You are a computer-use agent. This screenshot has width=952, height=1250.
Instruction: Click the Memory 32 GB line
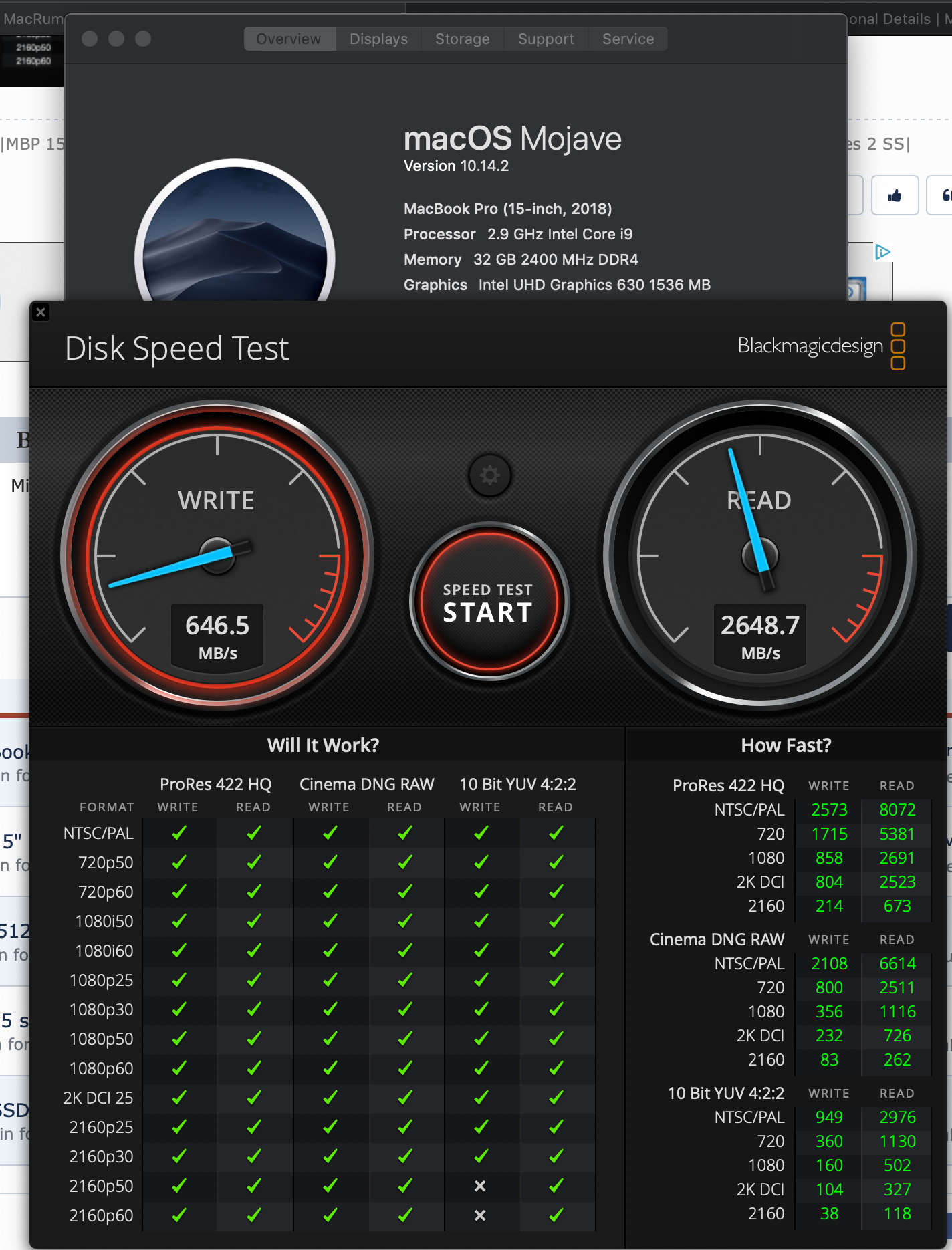(x=521, y=260)
